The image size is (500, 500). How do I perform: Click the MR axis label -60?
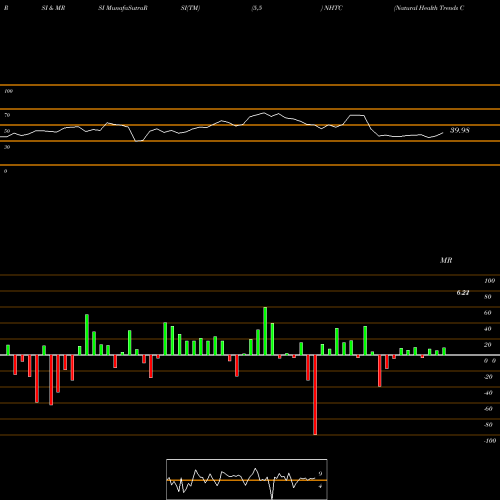[x=488, y=409]
